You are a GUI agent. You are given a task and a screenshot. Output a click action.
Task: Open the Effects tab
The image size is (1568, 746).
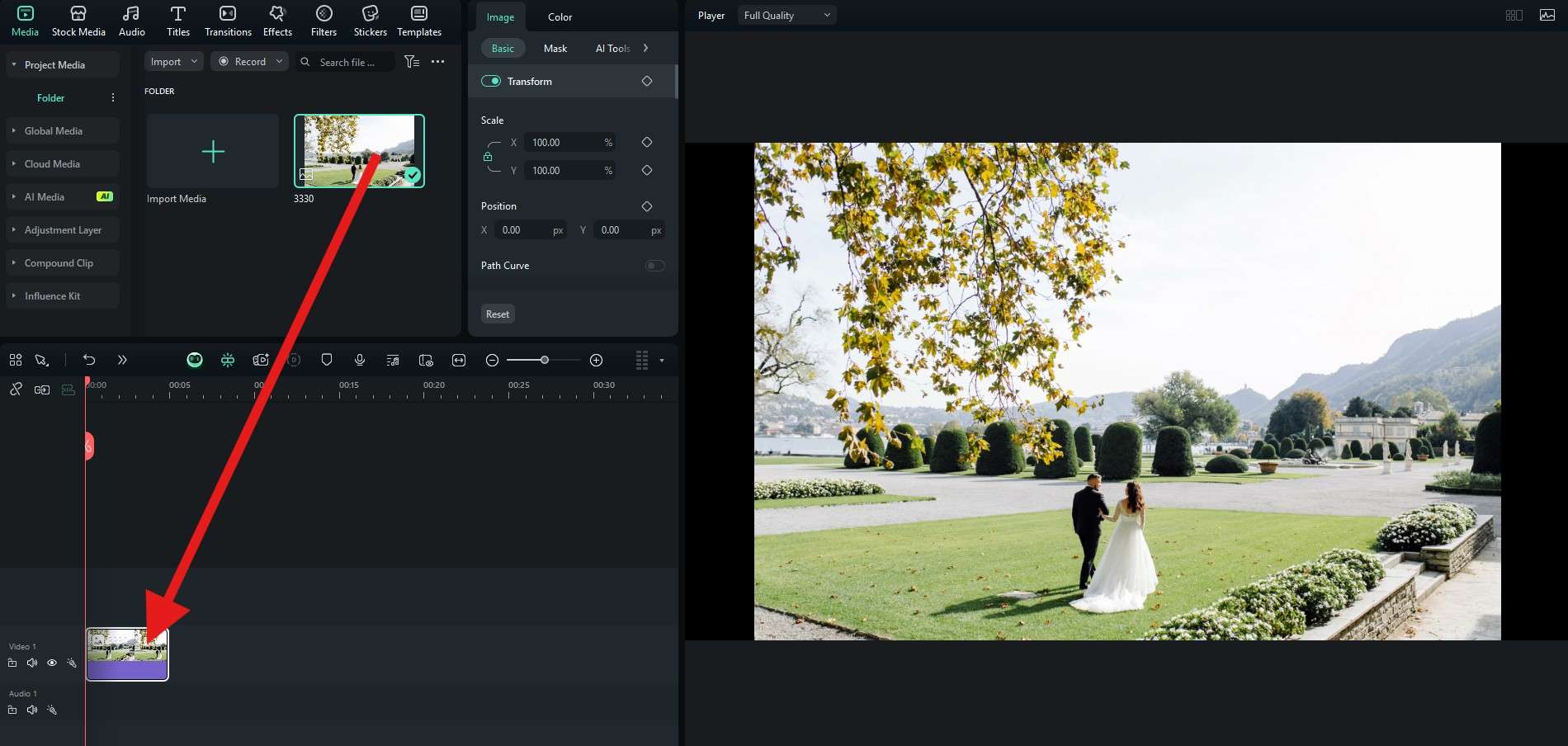point(277,21)
